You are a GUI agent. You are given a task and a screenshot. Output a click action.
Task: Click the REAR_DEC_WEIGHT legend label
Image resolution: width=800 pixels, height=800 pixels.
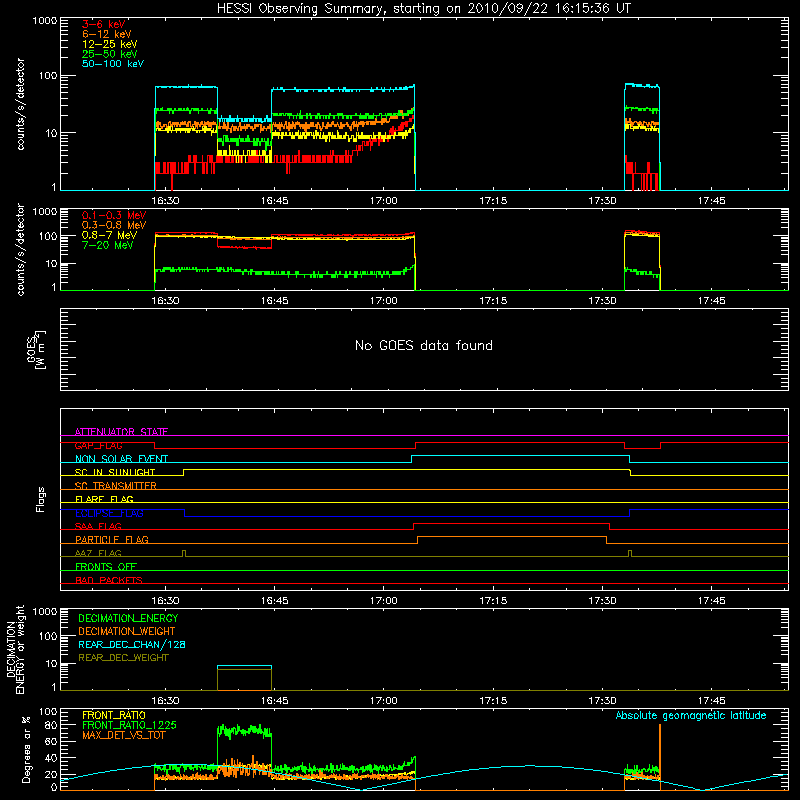pyautogui.click(x=123, y=658)
